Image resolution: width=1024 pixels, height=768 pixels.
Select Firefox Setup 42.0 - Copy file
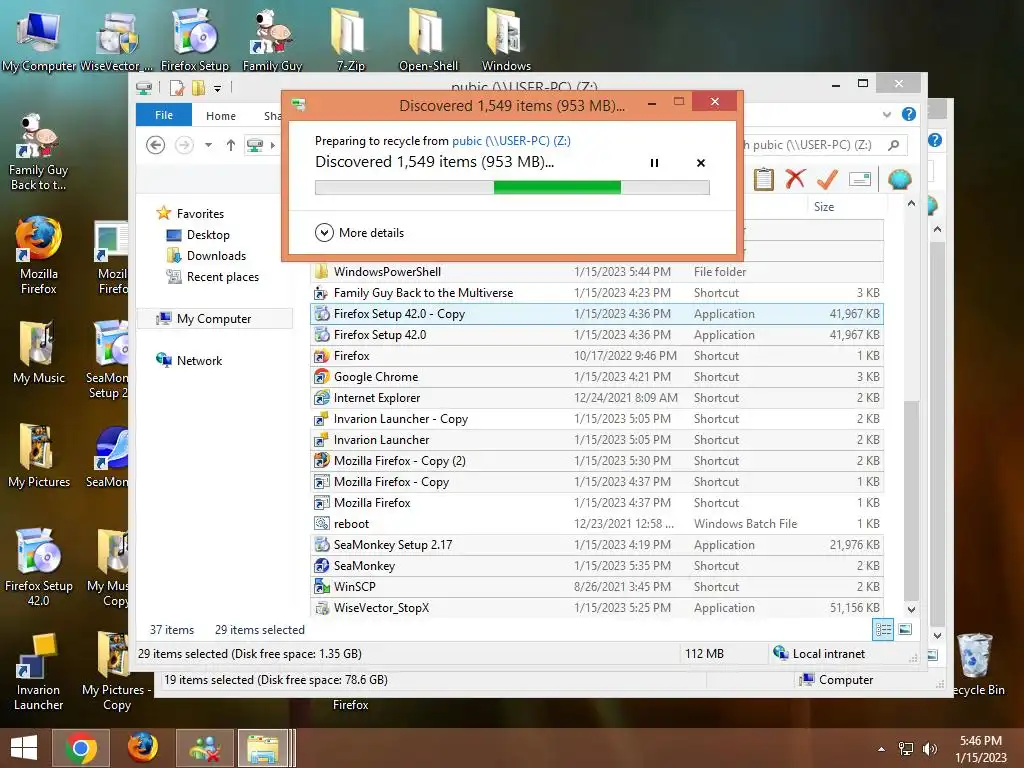[597, 313]
